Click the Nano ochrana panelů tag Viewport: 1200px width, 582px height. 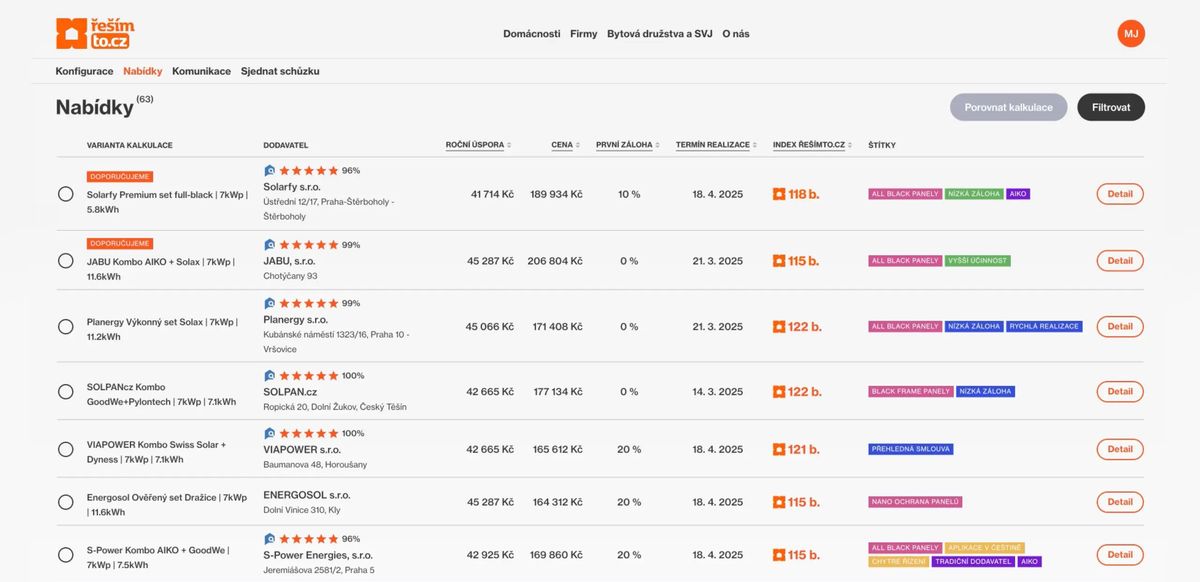pos(915,502)
